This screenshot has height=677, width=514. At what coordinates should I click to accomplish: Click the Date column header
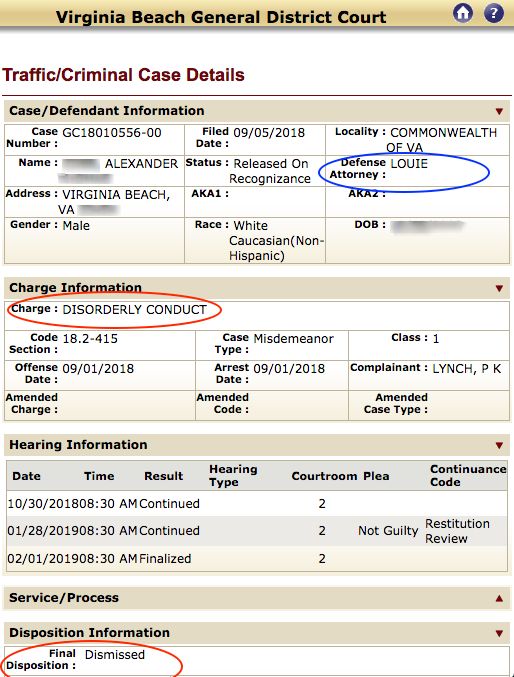point(26,476)
